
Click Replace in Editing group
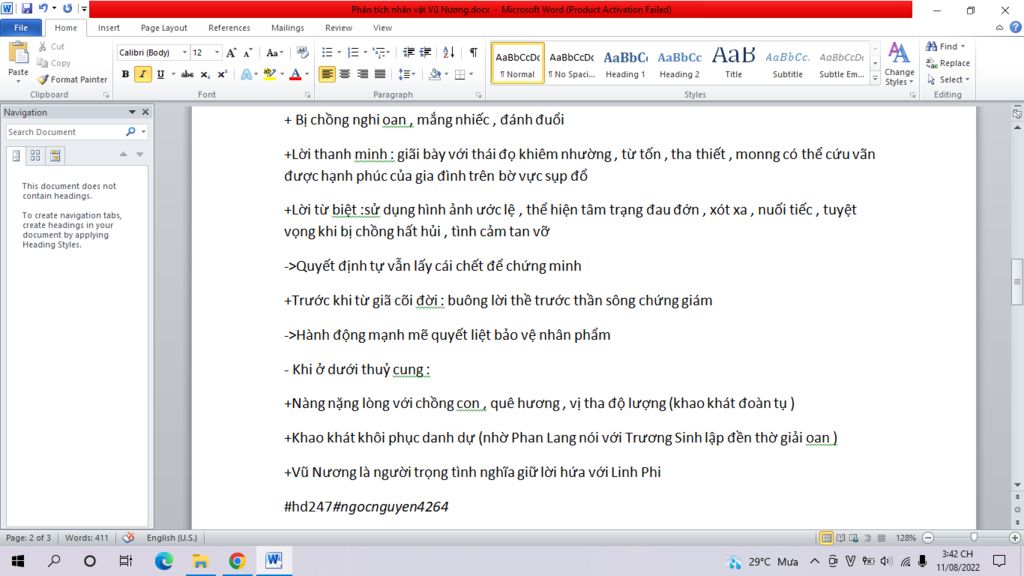tap(948, 63)
